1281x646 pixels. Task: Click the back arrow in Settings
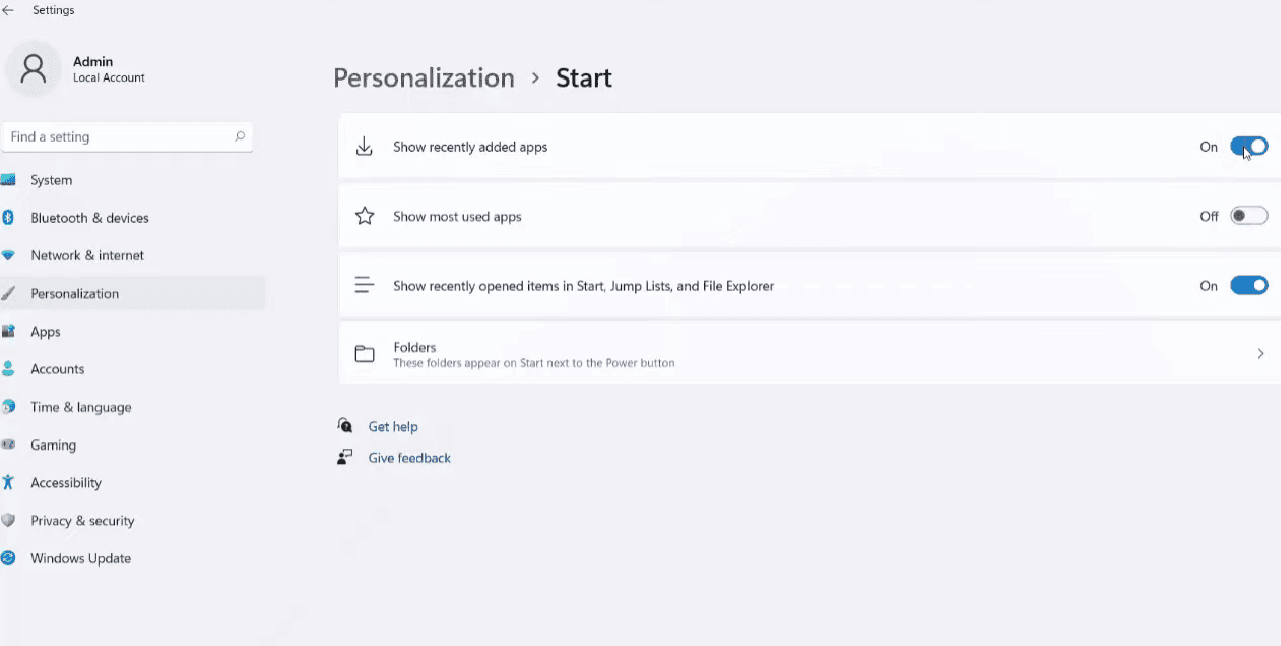(8, 10)
